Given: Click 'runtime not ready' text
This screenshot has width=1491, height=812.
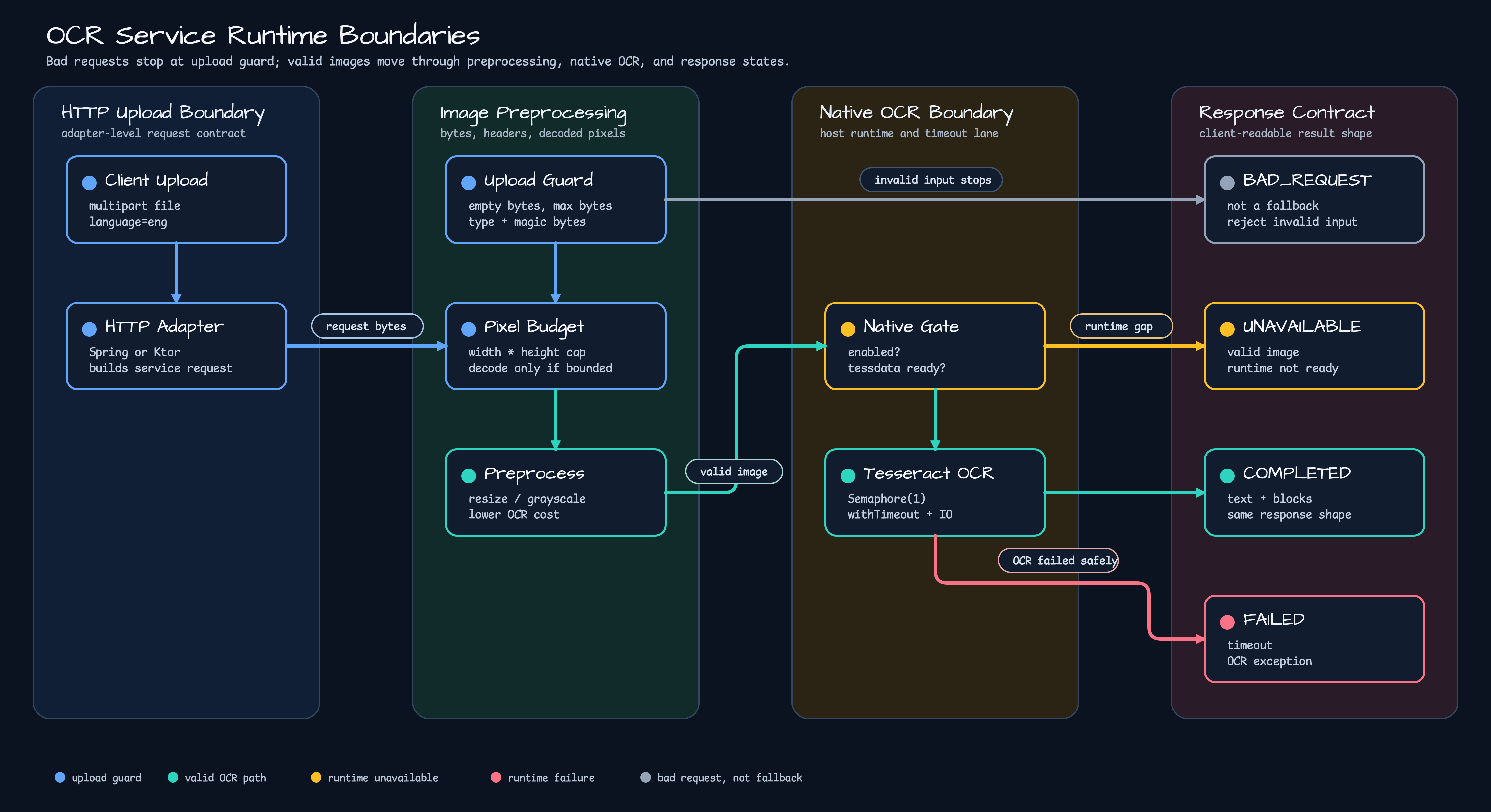Looking at the screenshot, I should 1283,368.
